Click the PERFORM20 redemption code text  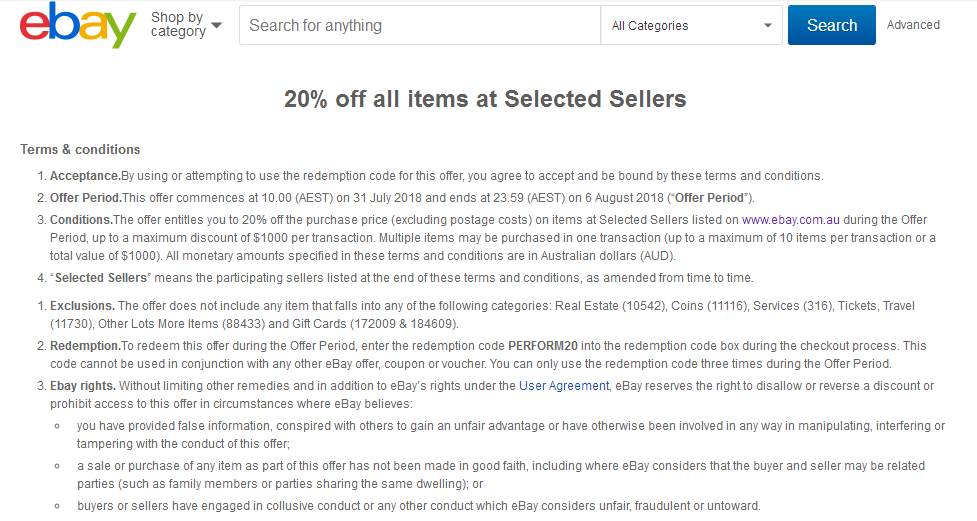(543, 346)
